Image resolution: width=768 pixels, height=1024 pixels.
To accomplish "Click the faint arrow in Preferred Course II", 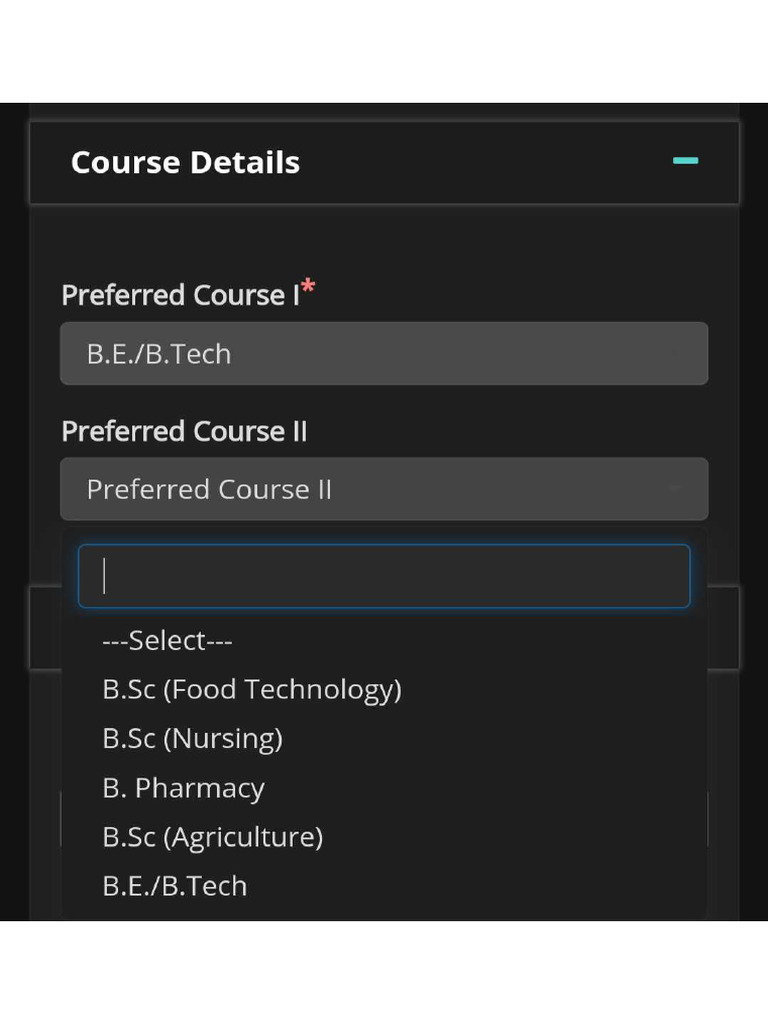I will pyautogui.click(x=675, y=489).
